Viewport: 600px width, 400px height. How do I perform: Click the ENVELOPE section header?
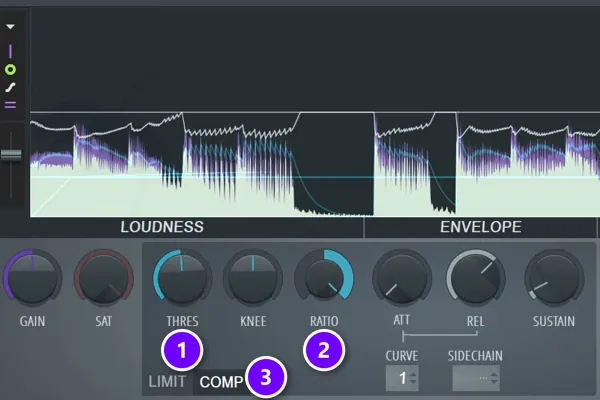point(481,227)
